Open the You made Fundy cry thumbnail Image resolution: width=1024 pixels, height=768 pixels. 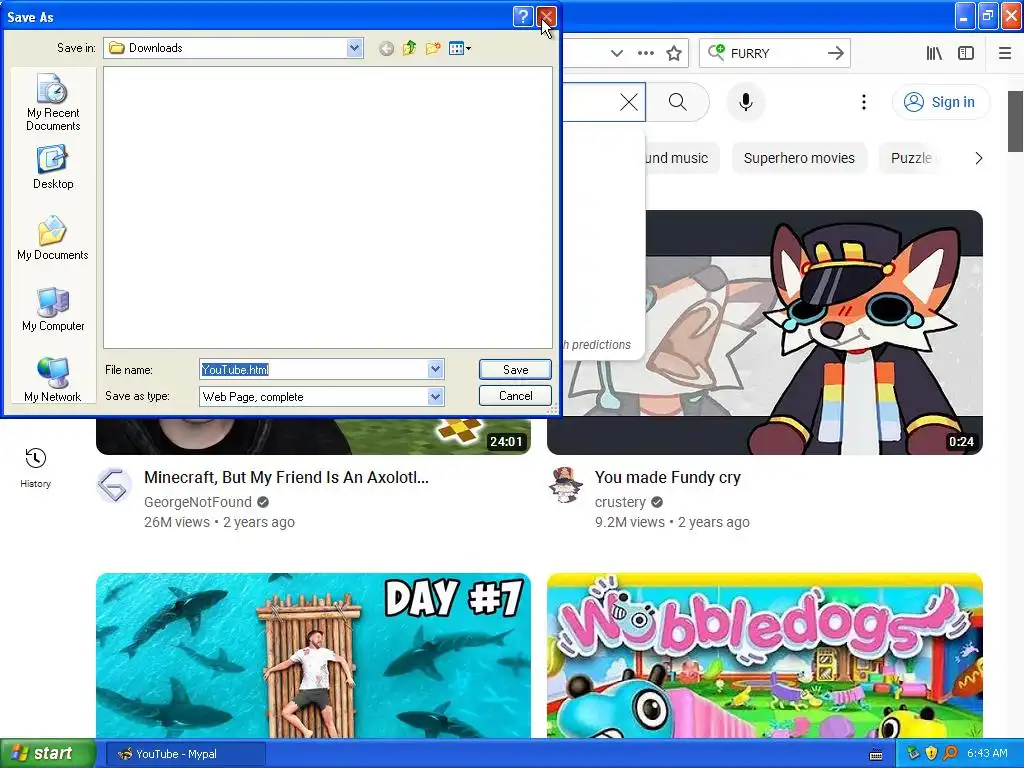[x=814, y=332]
